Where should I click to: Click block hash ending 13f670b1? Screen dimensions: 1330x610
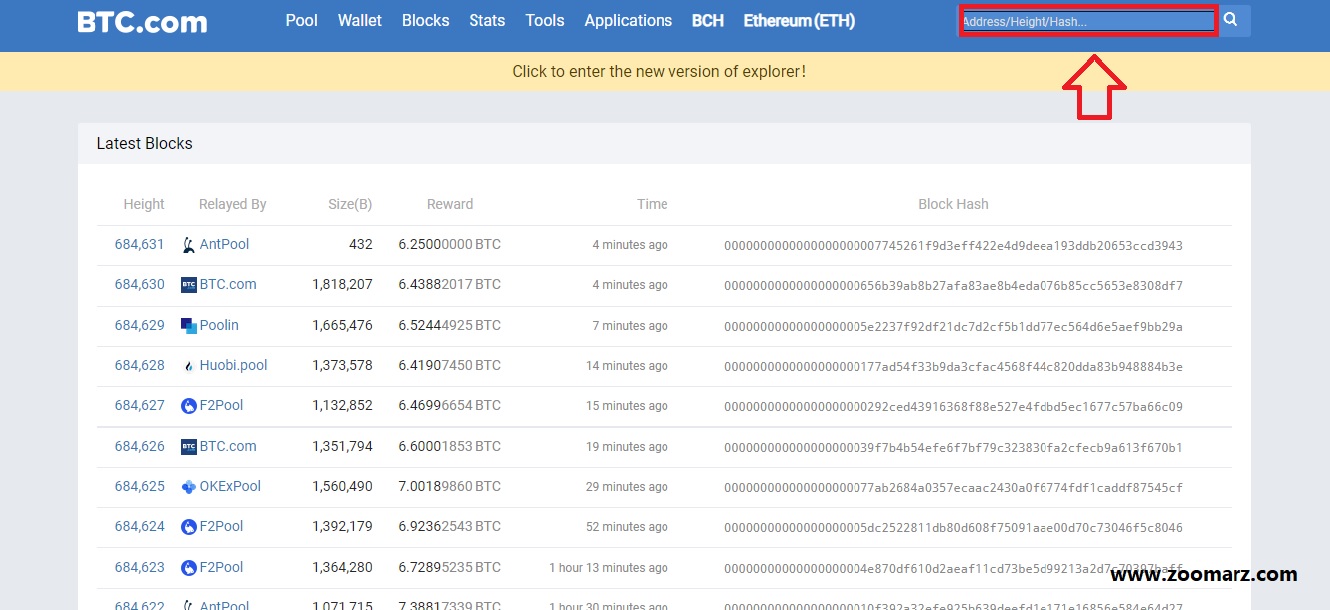(x=953, y=447)
